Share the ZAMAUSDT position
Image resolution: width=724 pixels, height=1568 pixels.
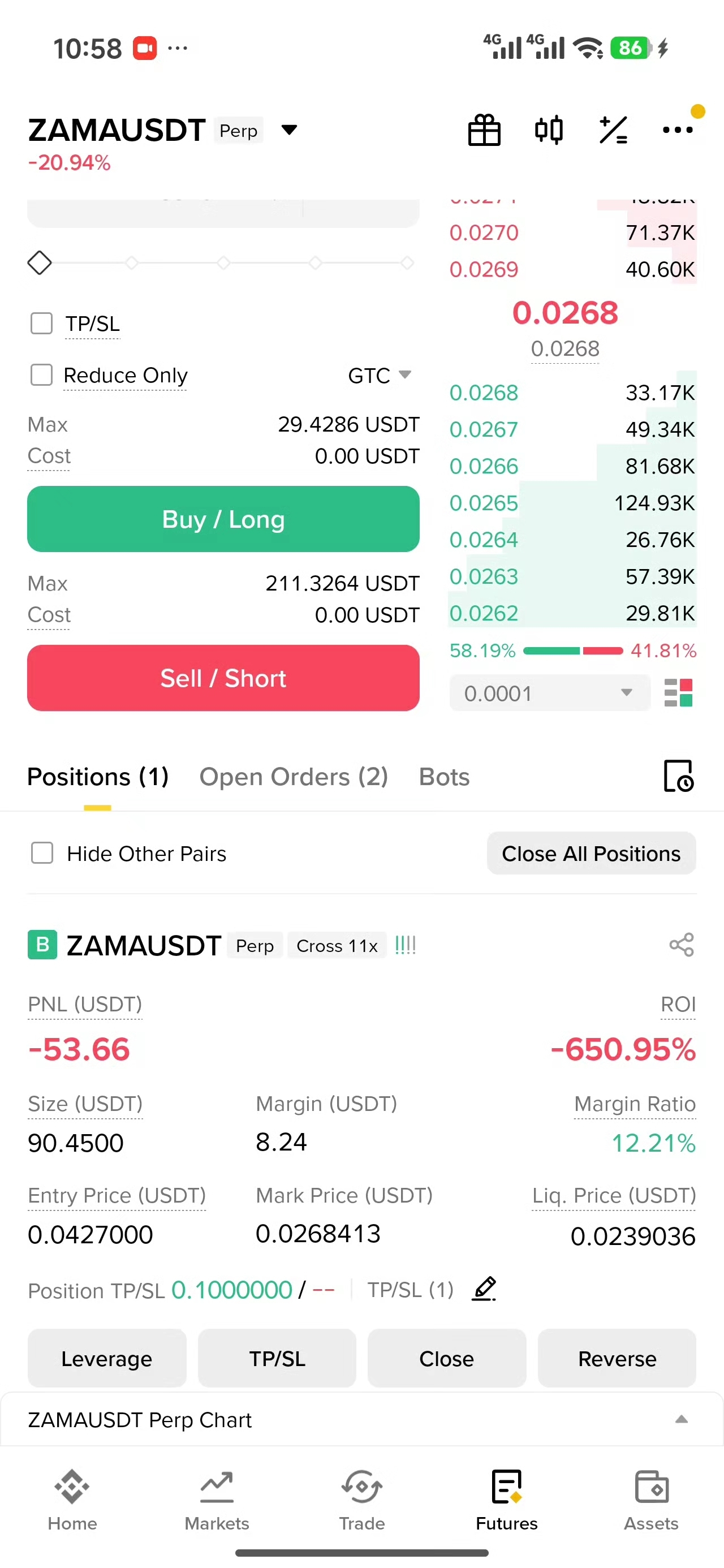682,945
